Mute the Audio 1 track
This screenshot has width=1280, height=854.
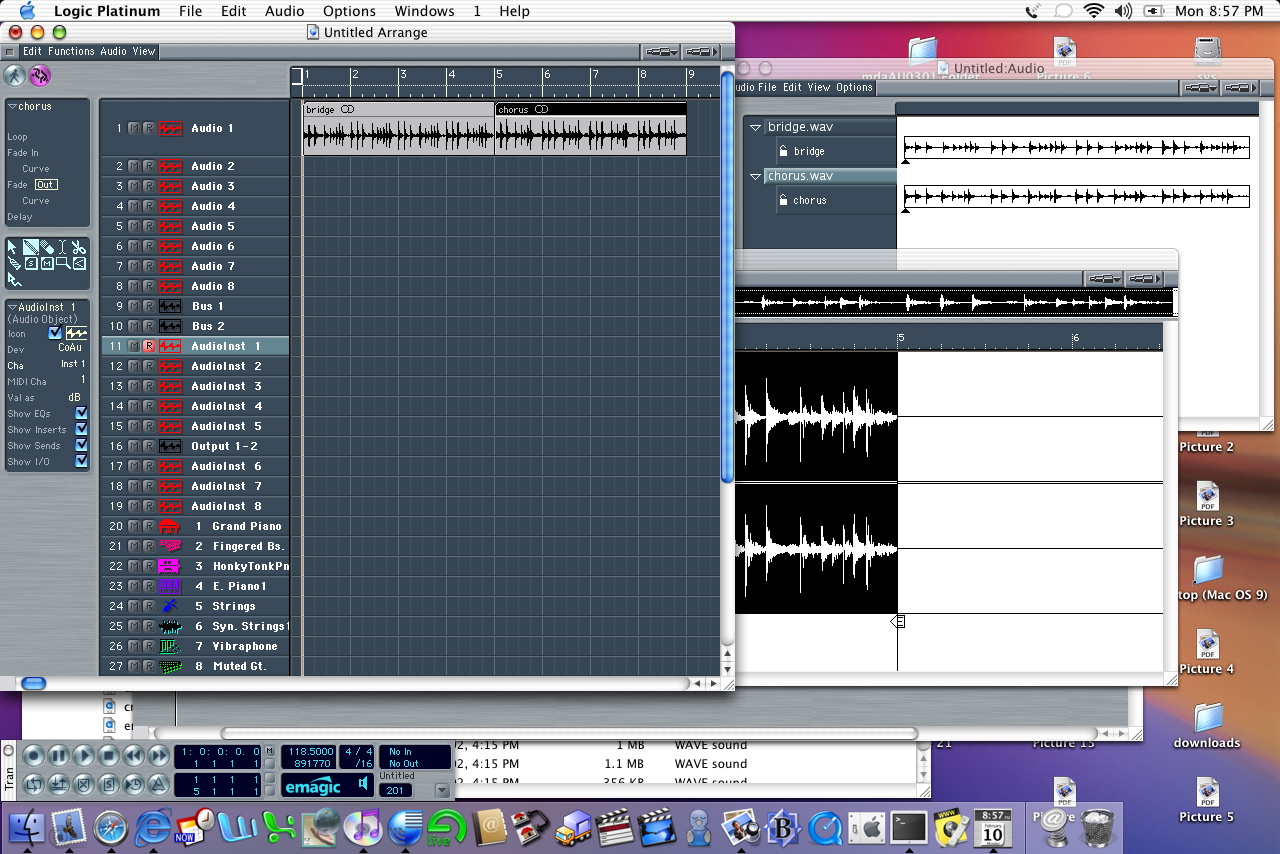134,128
